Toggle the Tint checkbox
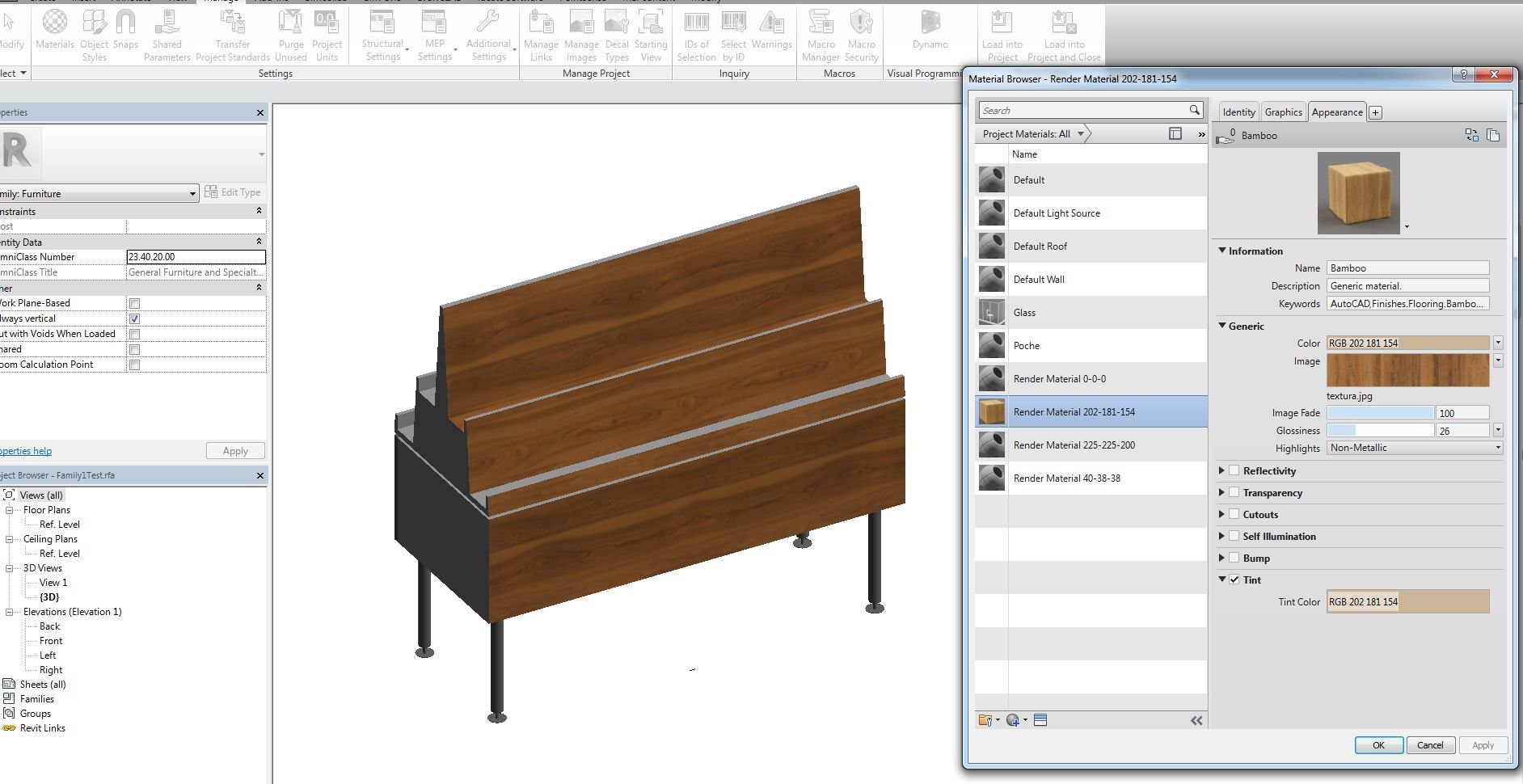Screen dimensions: 1523x784 [x=1234, y=580]
